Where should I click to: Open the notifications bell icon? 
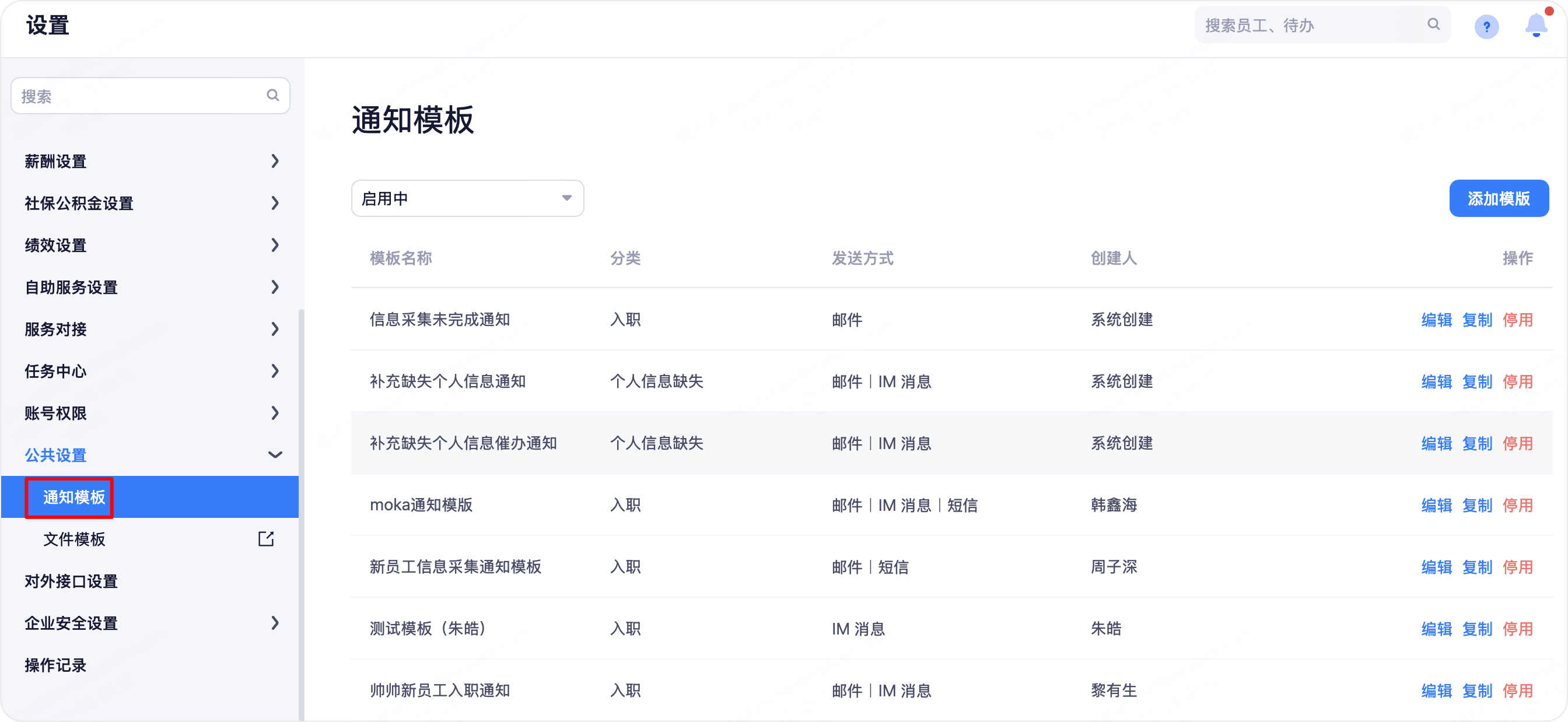click(1536, 25)
